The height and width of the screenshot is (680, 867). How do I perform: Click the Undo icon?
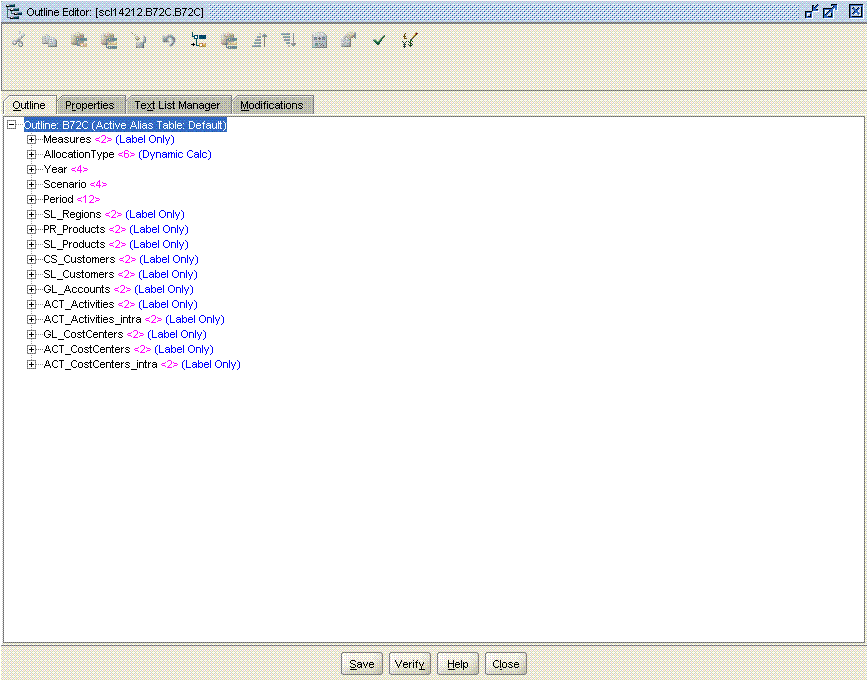point(168,40)
